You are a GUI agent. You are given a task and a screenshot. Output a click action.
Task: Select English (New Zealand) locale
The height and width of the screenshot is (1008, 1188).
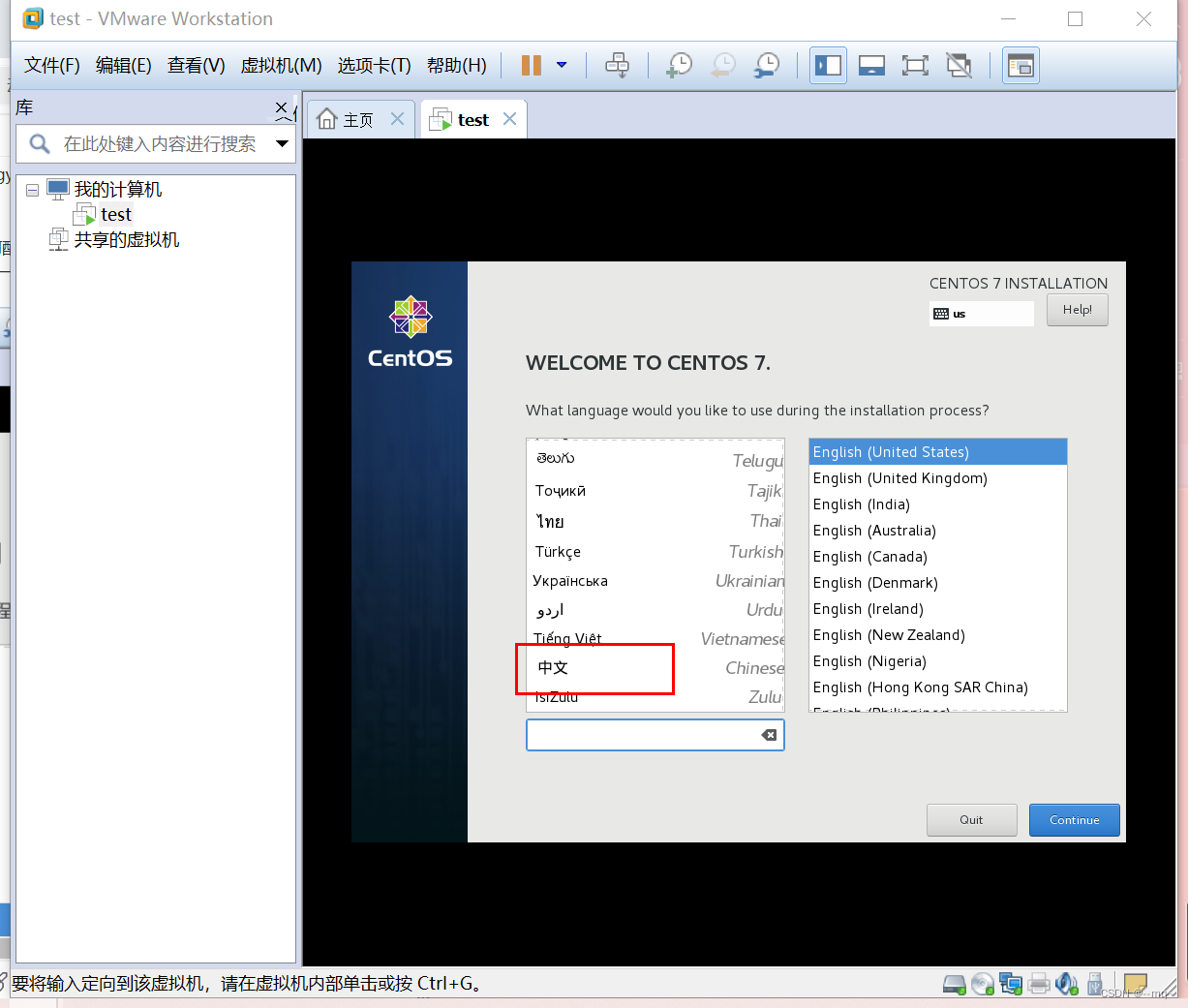937,635
